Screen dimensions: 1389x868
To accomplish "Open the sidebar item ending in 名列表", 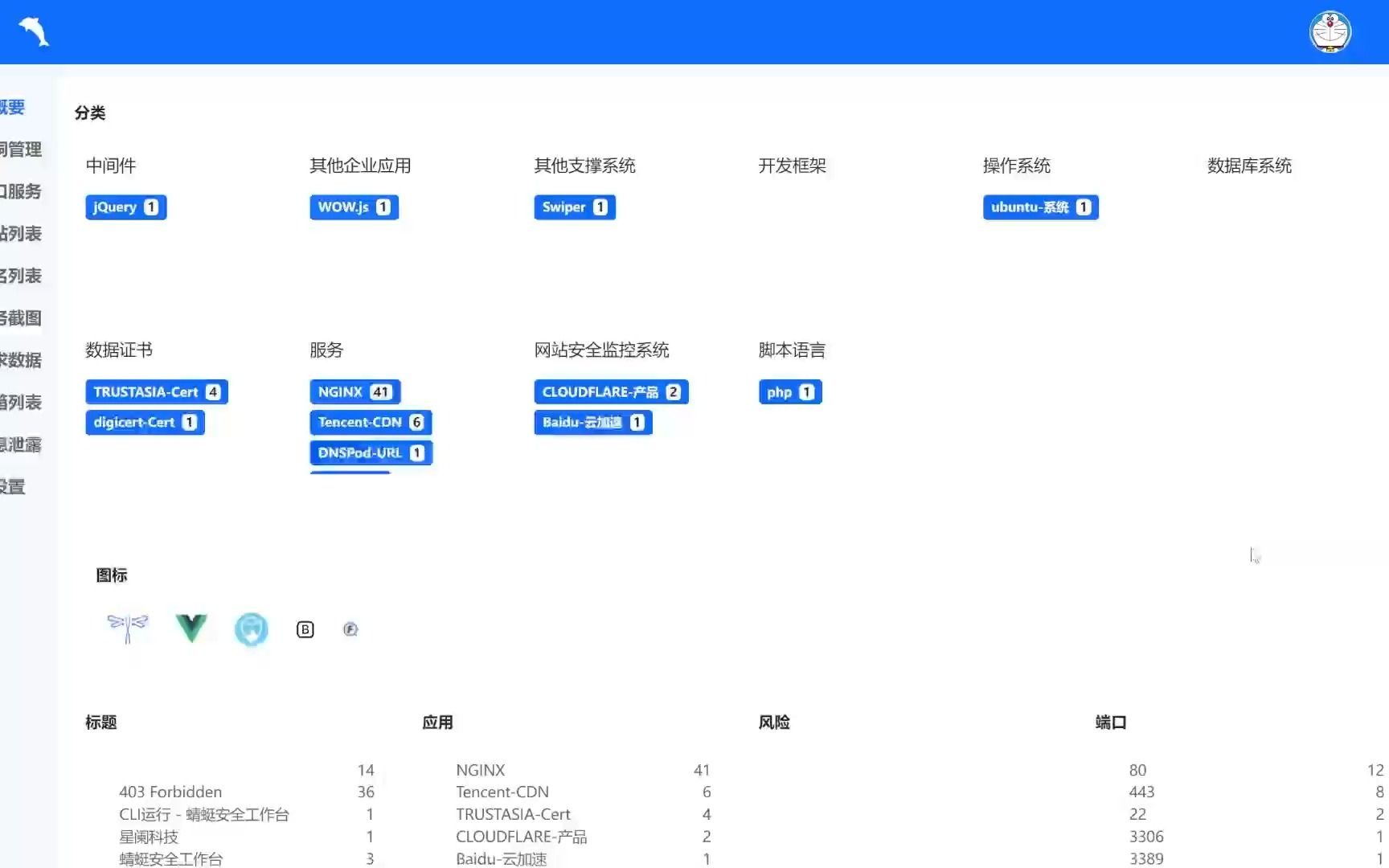I will pos(21,276).
